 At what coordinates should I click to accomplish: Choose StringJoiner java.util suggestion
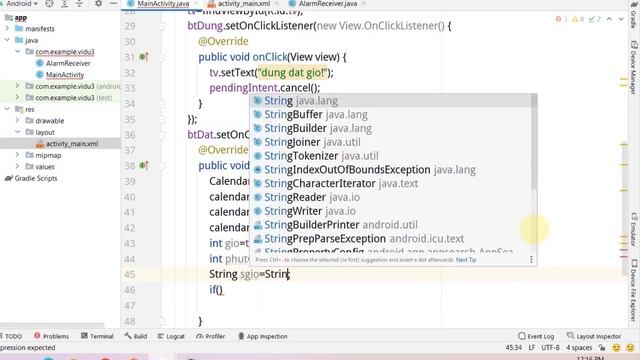click(391, 142)
